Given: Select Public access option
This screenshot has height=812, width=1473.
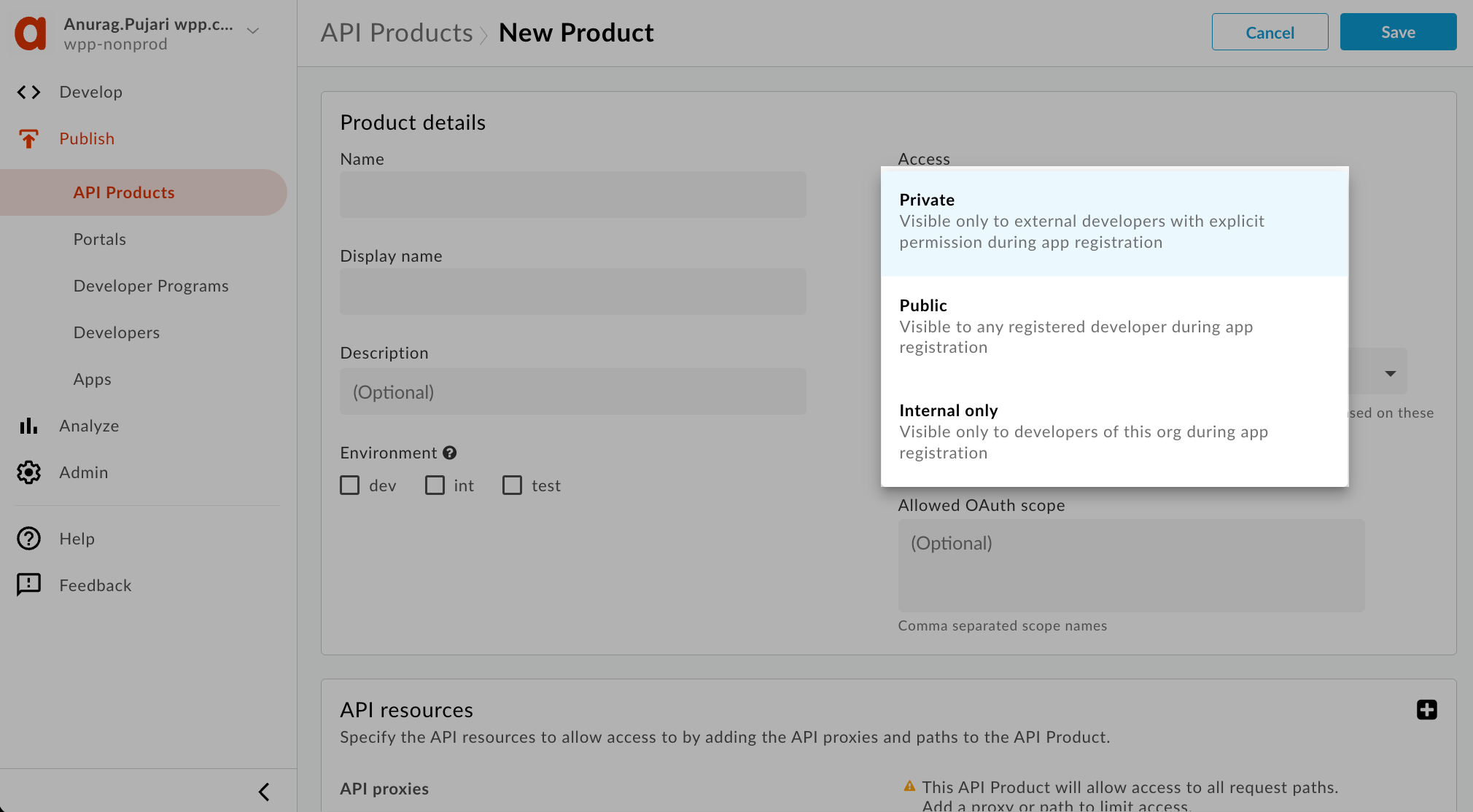Looking at the screenshot, I should 1114,326.
